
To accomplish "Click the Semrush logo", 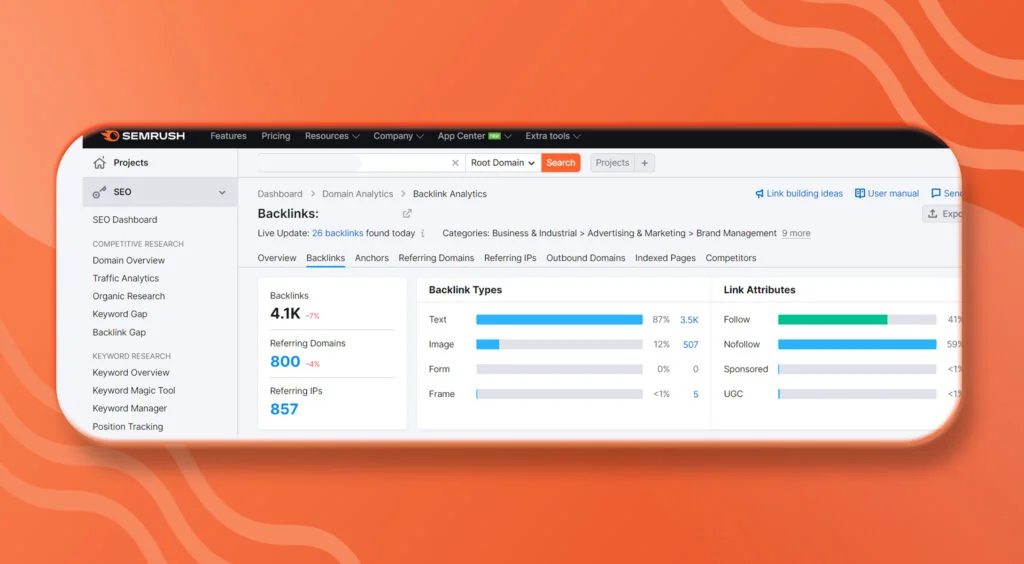I will [x=144, y=136].
